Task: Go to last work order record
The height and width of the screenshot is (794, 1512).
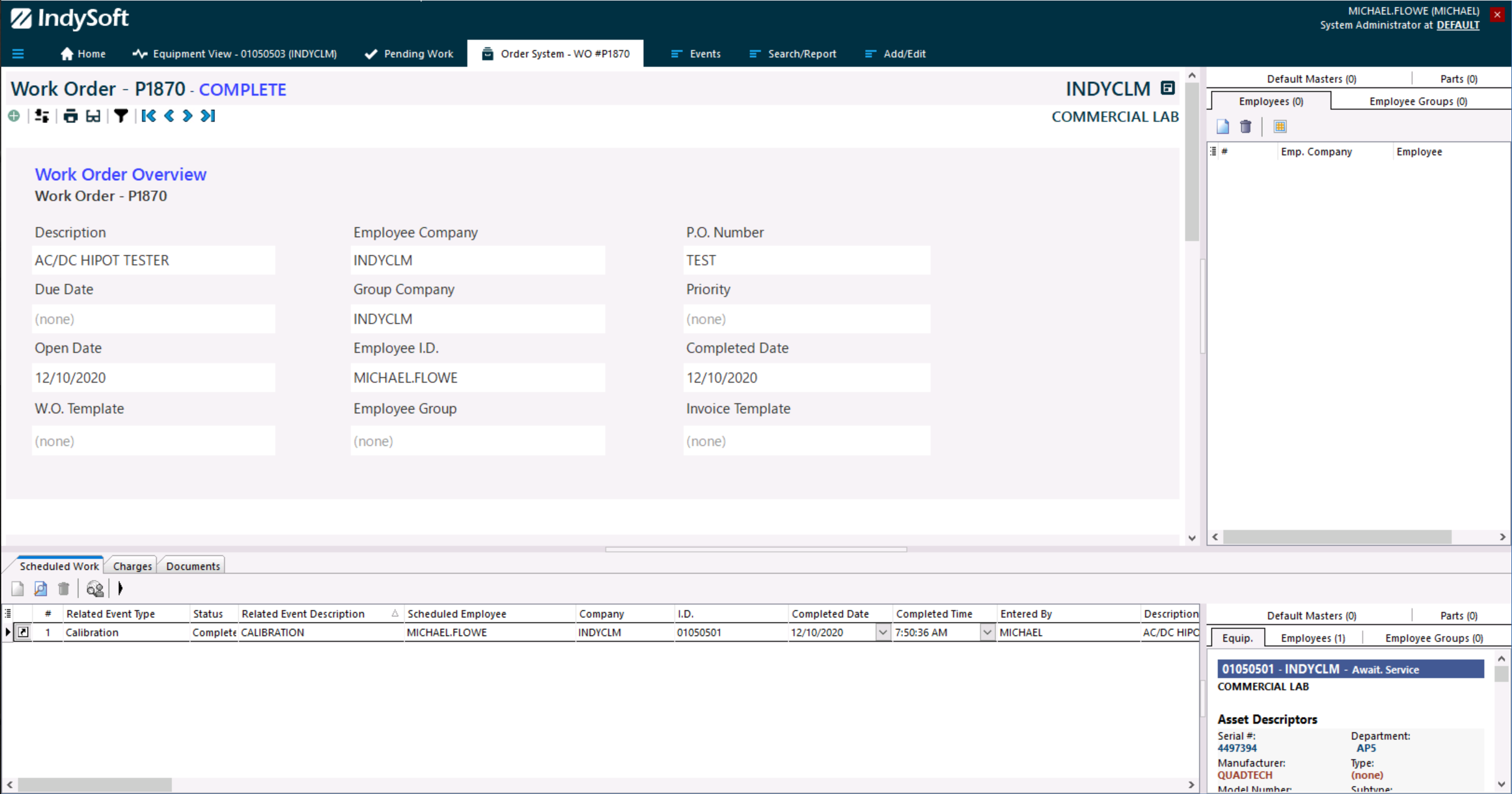Action: pyautogui.click(x=208, y=116)
